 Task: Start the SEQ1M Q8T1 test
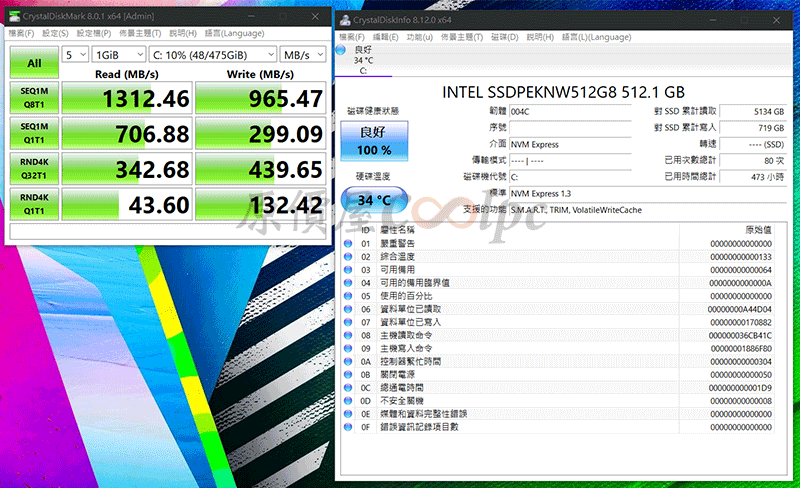click(34, 98)
